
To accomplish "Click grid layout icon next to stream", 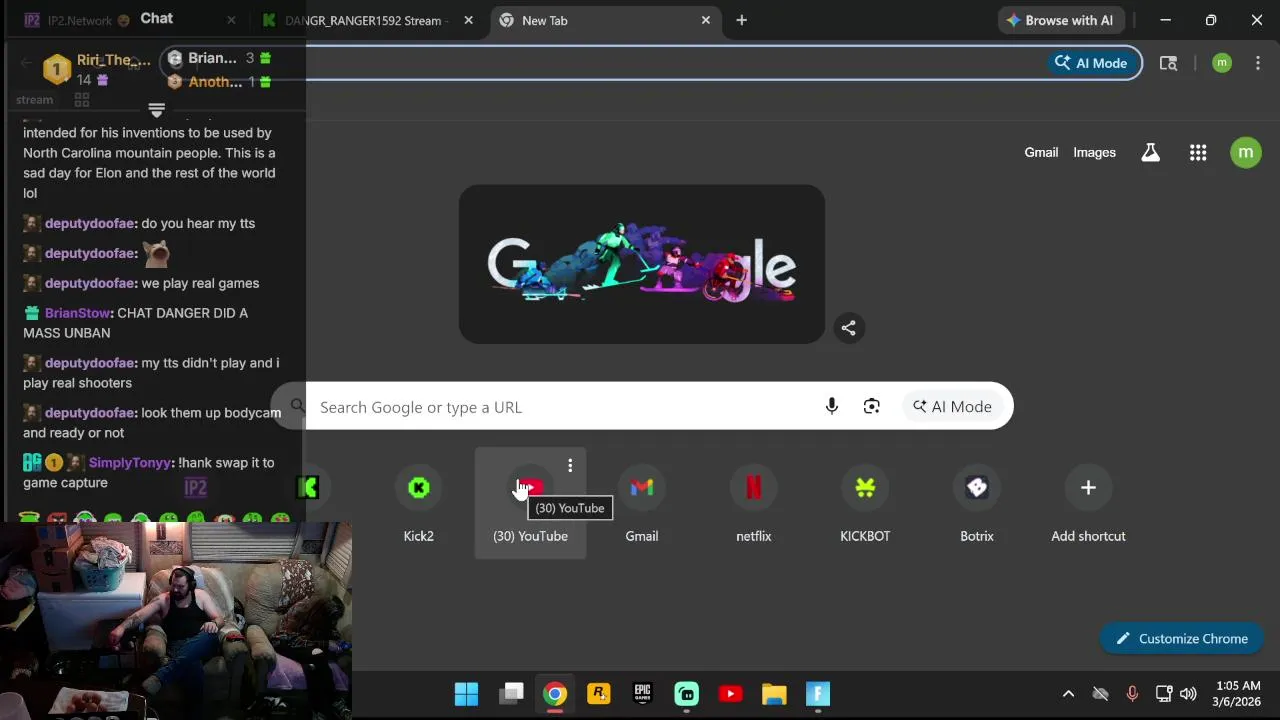I will pos(82,100).
